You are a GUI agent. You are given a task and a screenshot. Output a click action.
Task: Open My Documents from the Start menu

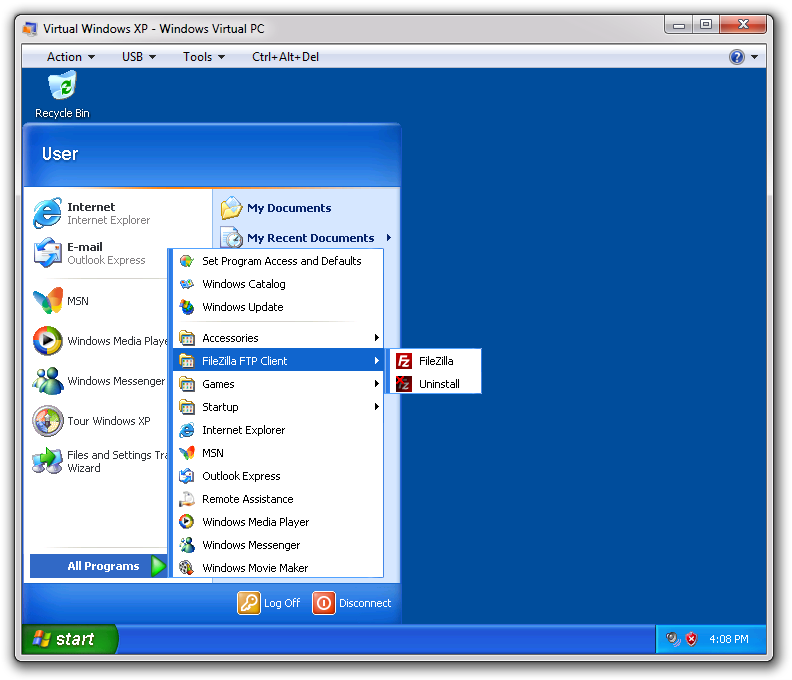pyautogui.click(x=288, y=208)
